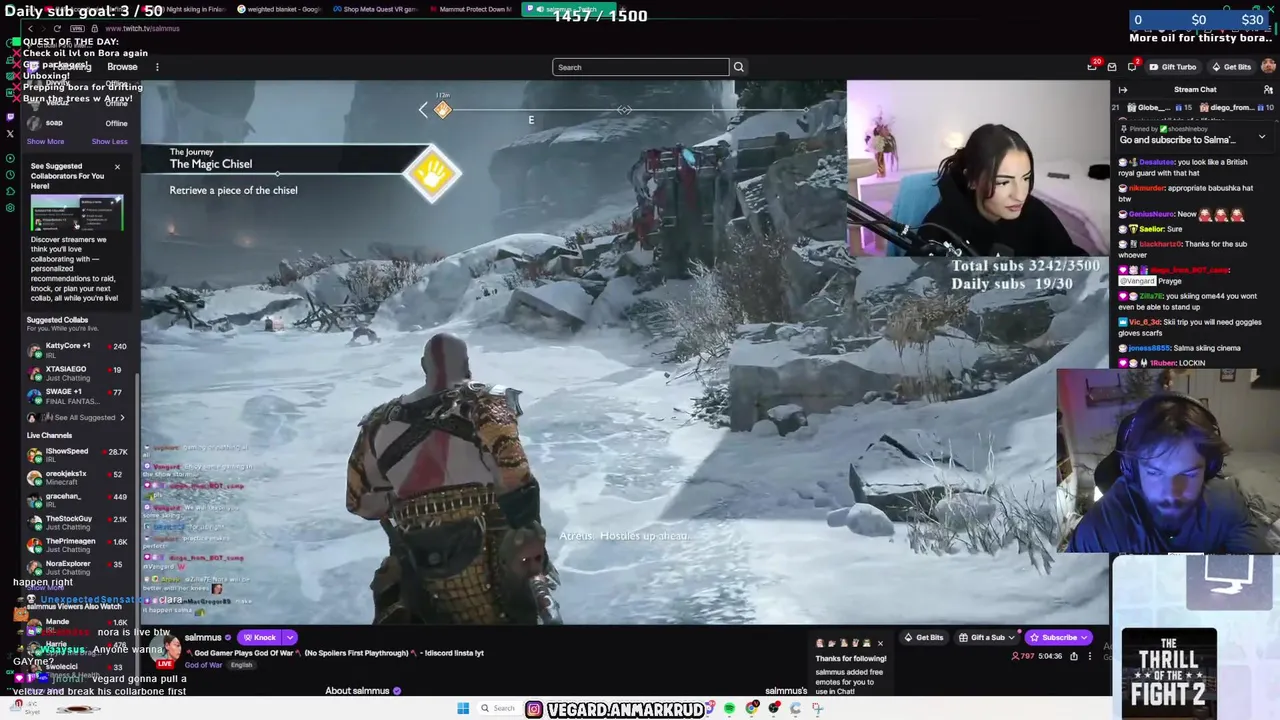Viewport: 1280px width, 720px height.
Task: Click Show Less in followed channels
Action: pos(110,141)
